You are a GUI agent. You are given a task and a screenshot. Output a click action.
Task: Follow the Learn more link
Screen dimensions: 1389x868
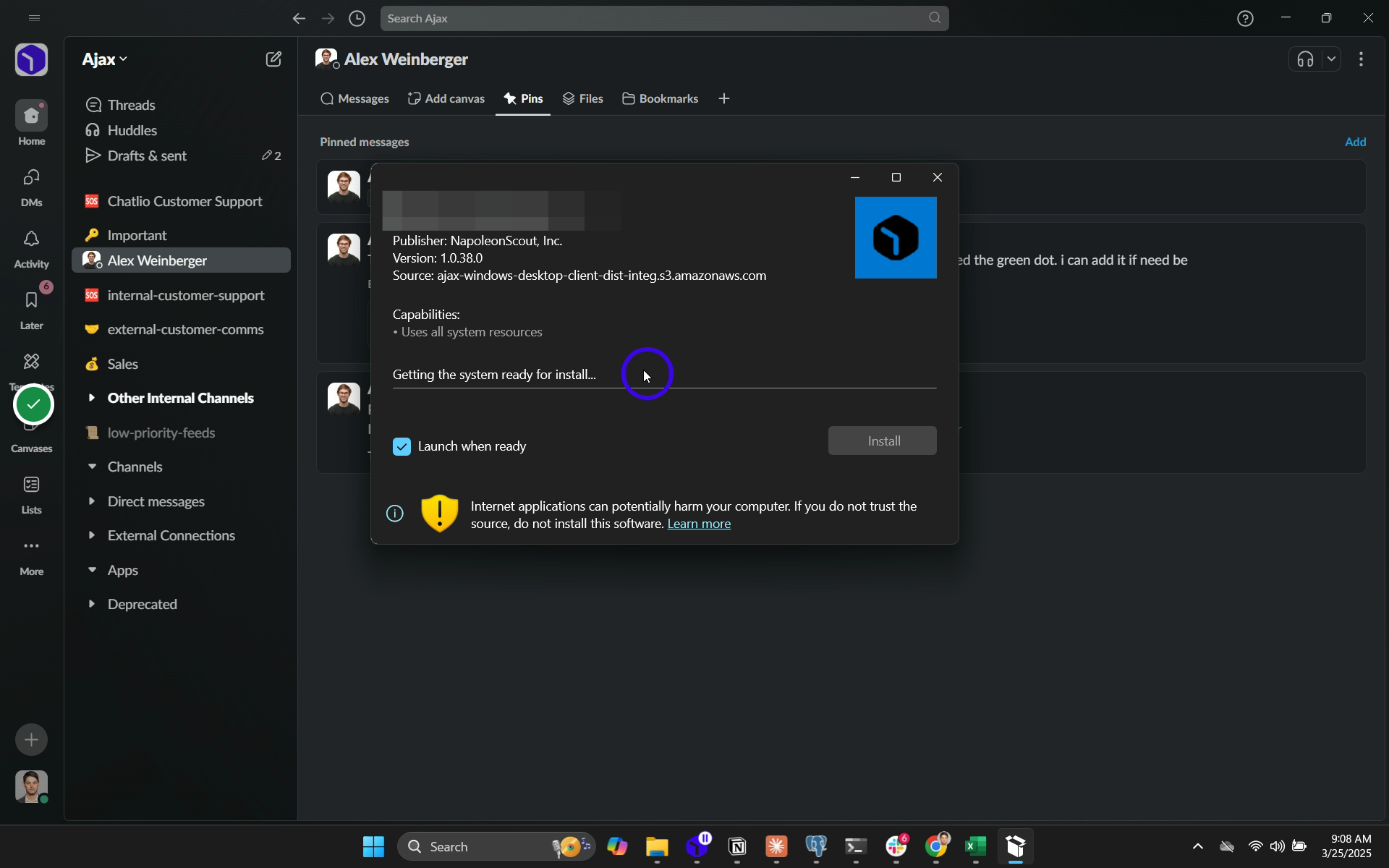tap(699, 524)
